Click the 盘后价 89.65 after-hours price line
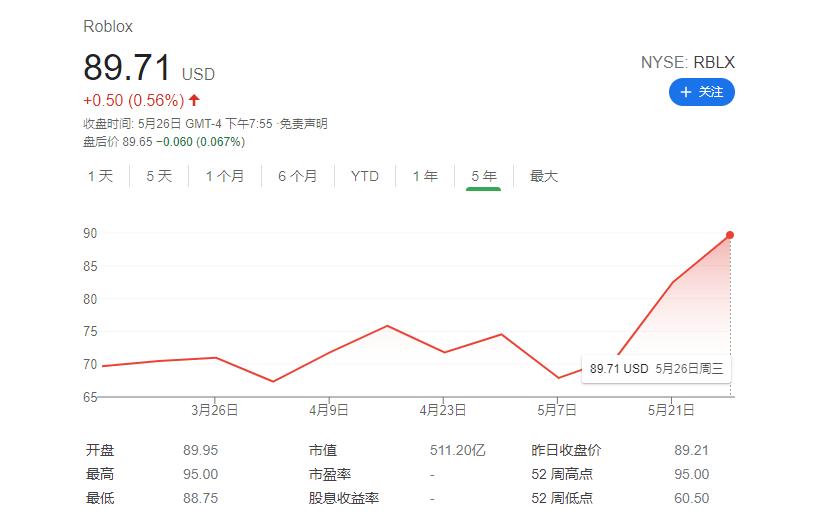This screenshot has height=529, width=816. [x=164, y=142]
